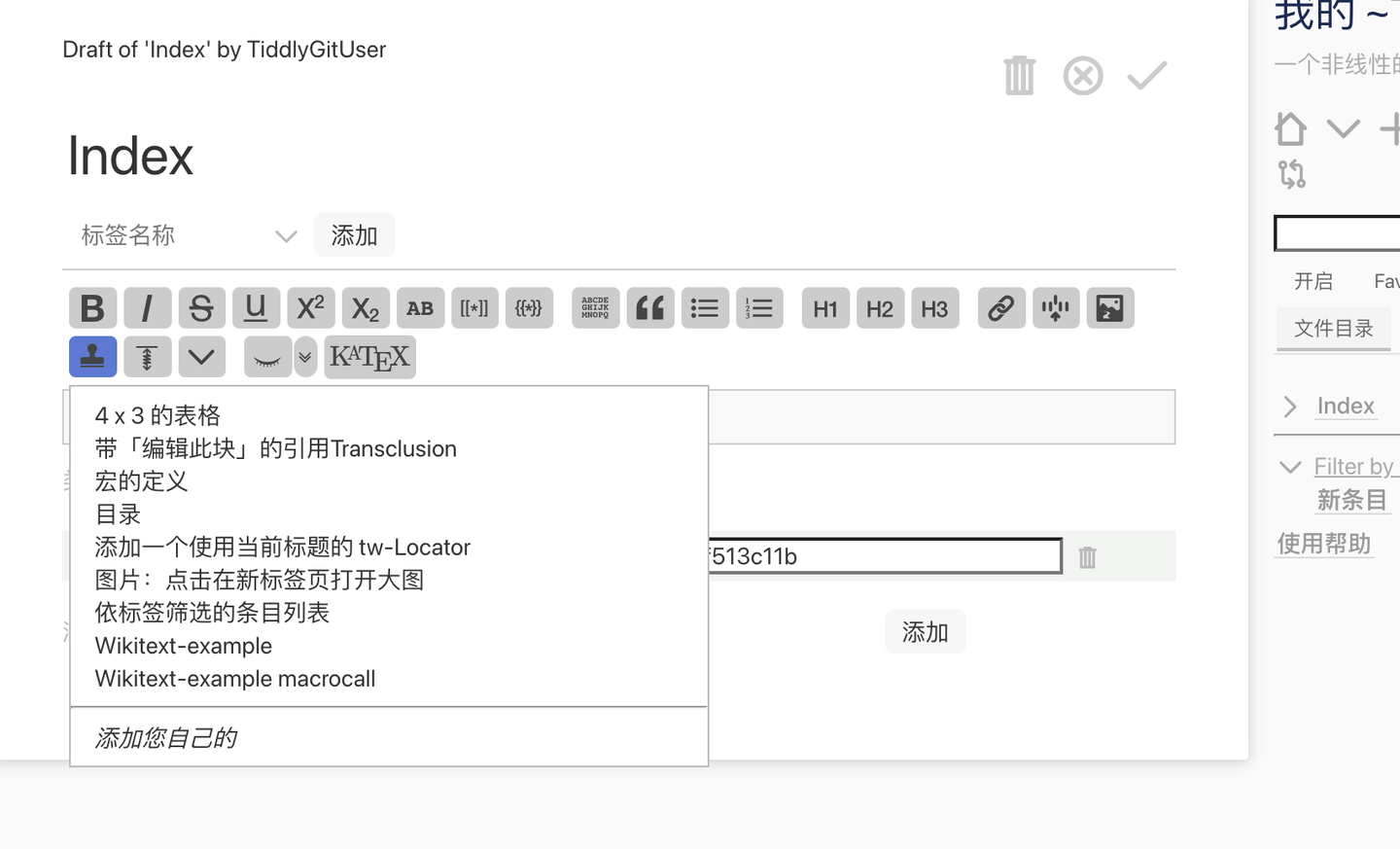Open the insert picture tool
The image size is (1400, 849).
point(1109,307)
